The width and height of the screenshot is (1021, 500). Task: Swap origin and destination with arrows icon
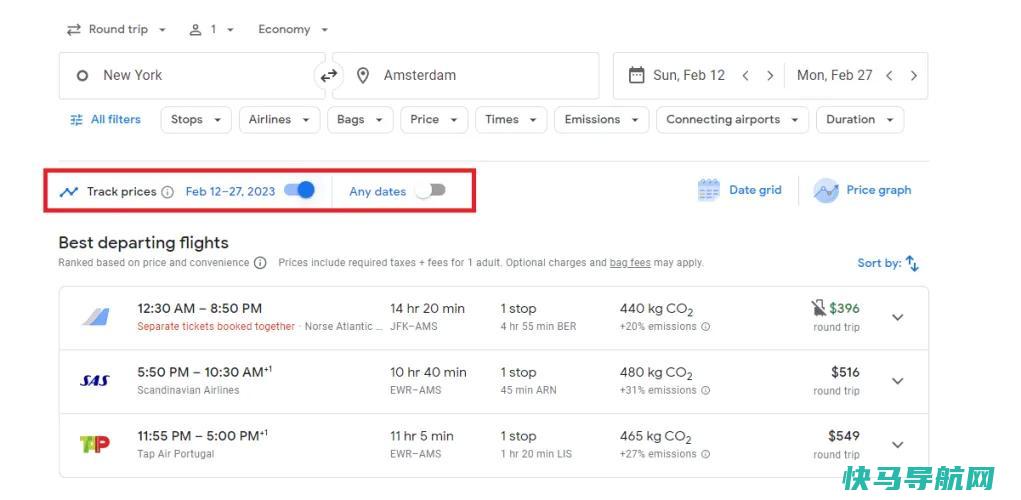click(x=329, y=76)
